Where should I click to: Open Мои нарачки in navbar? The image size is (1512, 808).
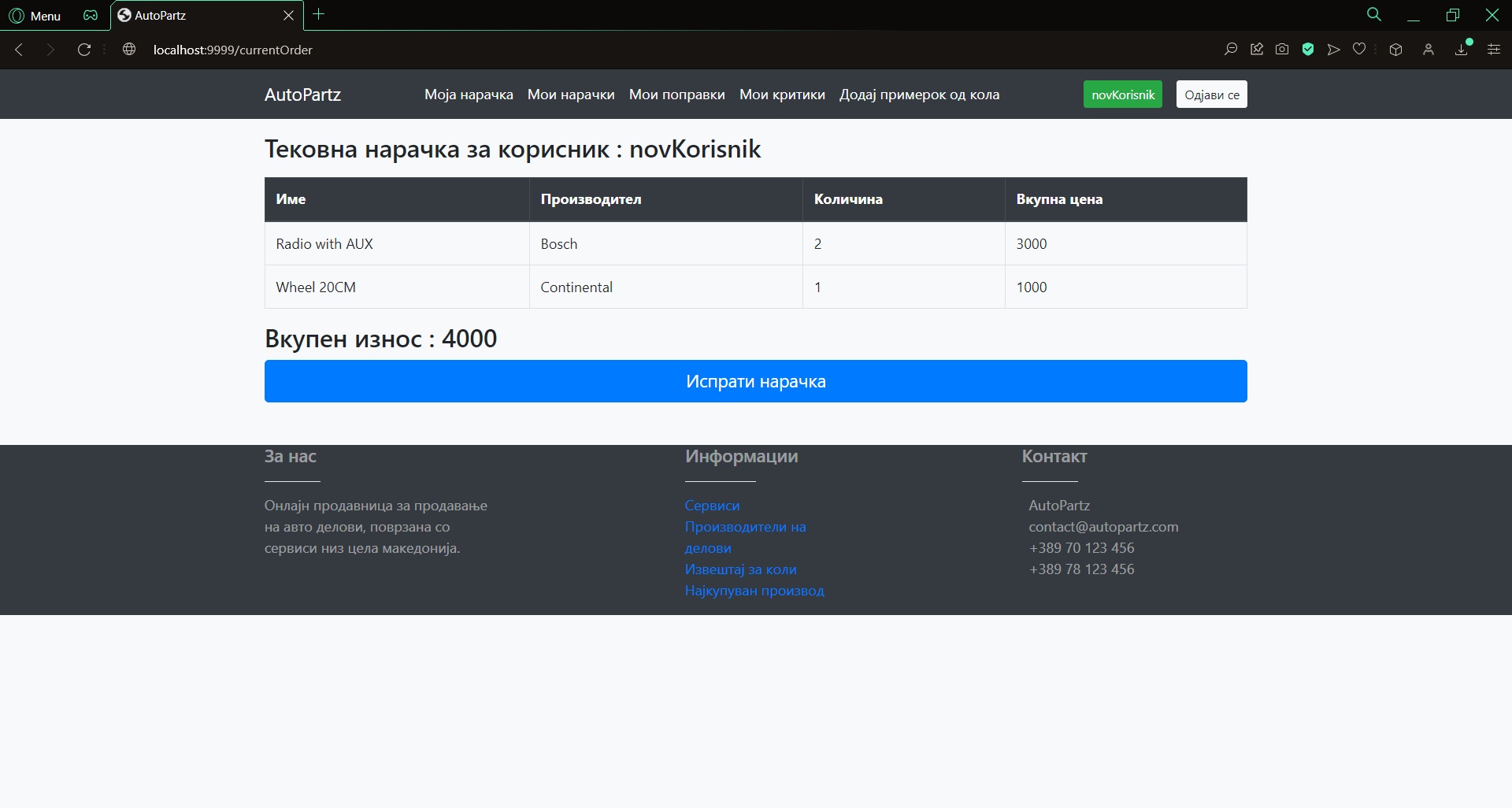pyautogui.click(x=571, y=95)
